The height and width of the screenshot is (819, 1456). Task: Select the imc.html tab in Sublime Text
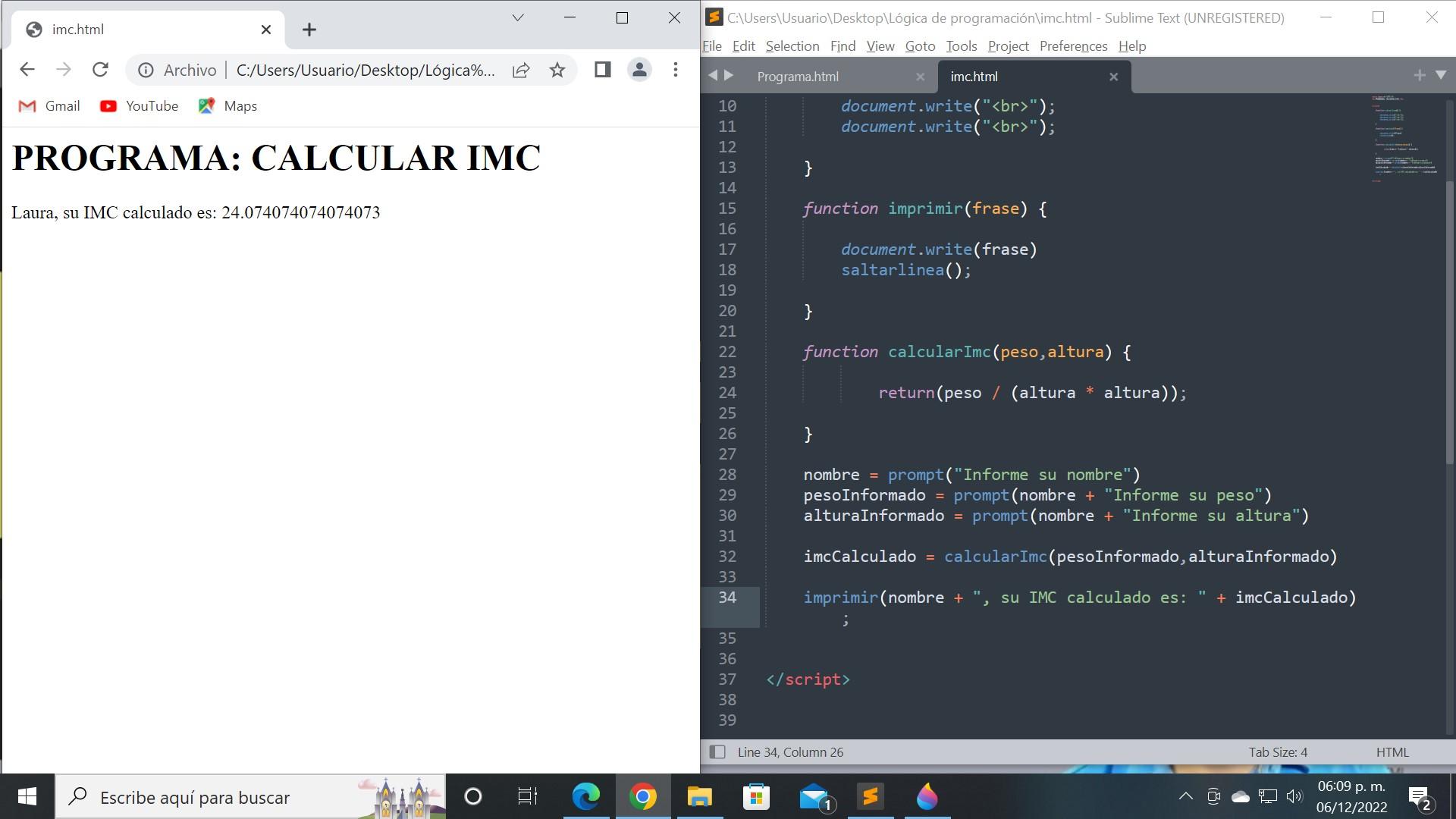pyautogui.click(x=972, y=76)
